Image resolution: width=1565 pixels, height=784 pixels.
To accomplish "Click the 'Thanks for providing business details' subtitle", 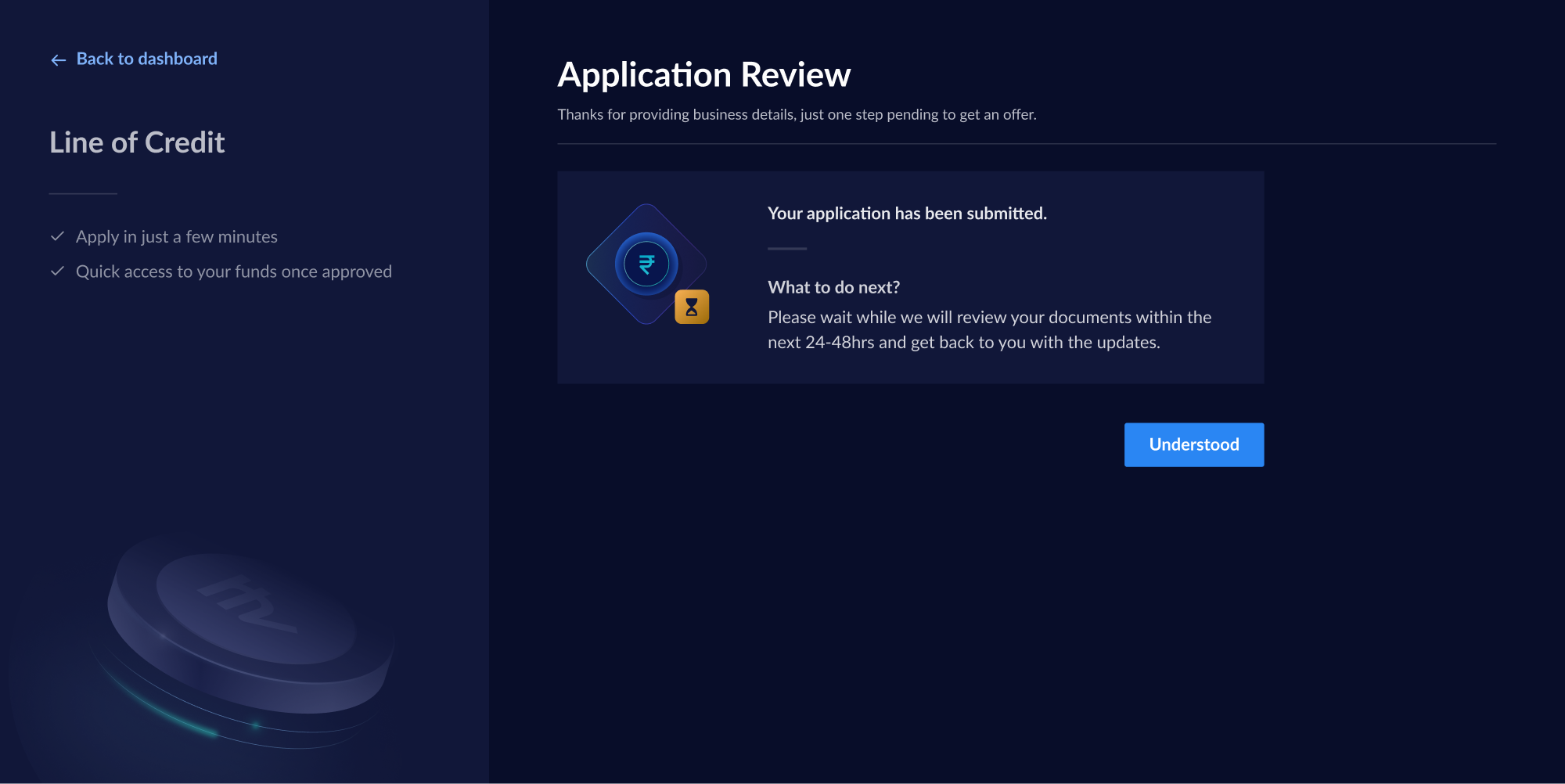I will (x=797, y=115).
